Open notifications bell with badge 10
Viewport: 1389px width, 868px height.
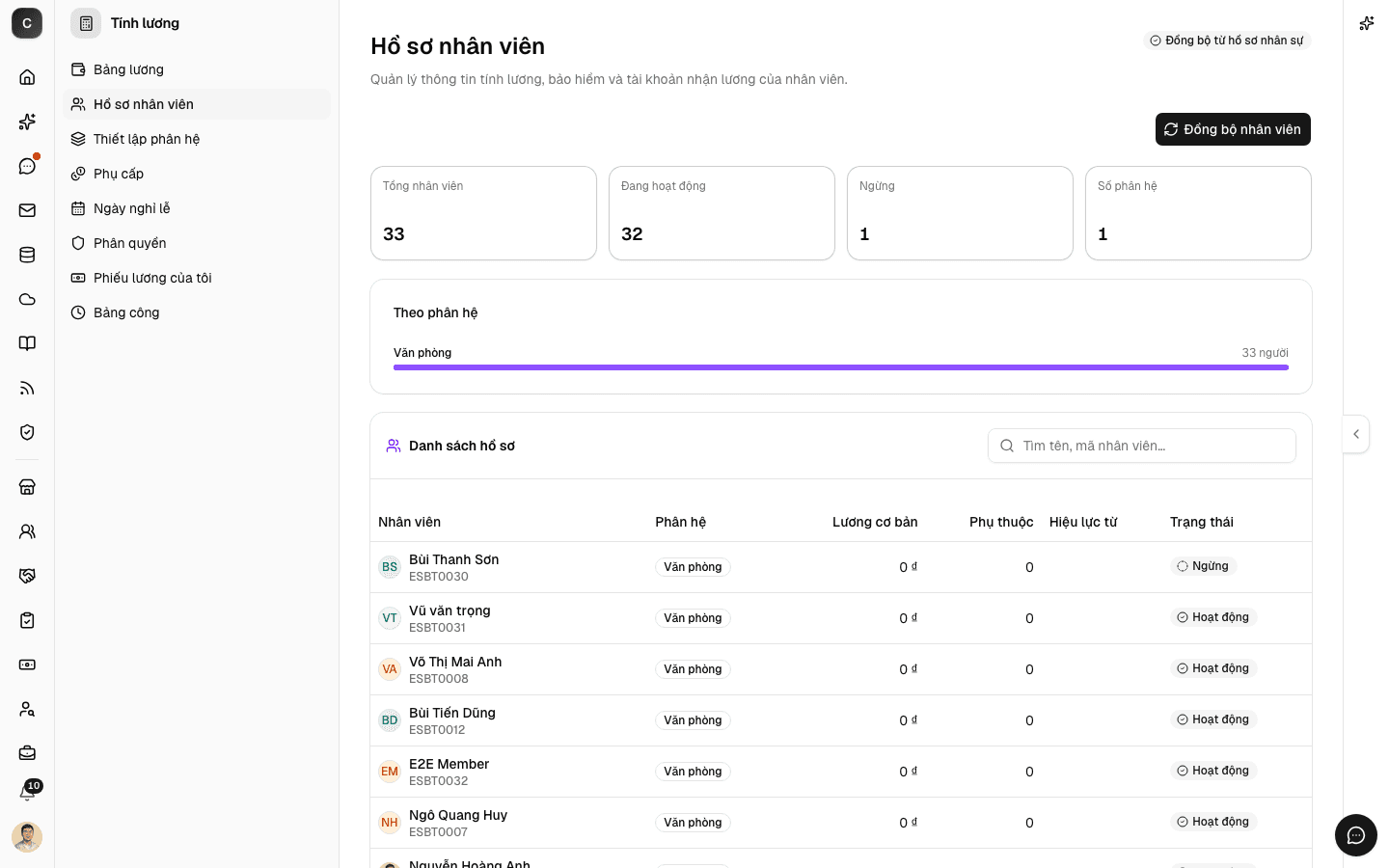click(27, 792)
